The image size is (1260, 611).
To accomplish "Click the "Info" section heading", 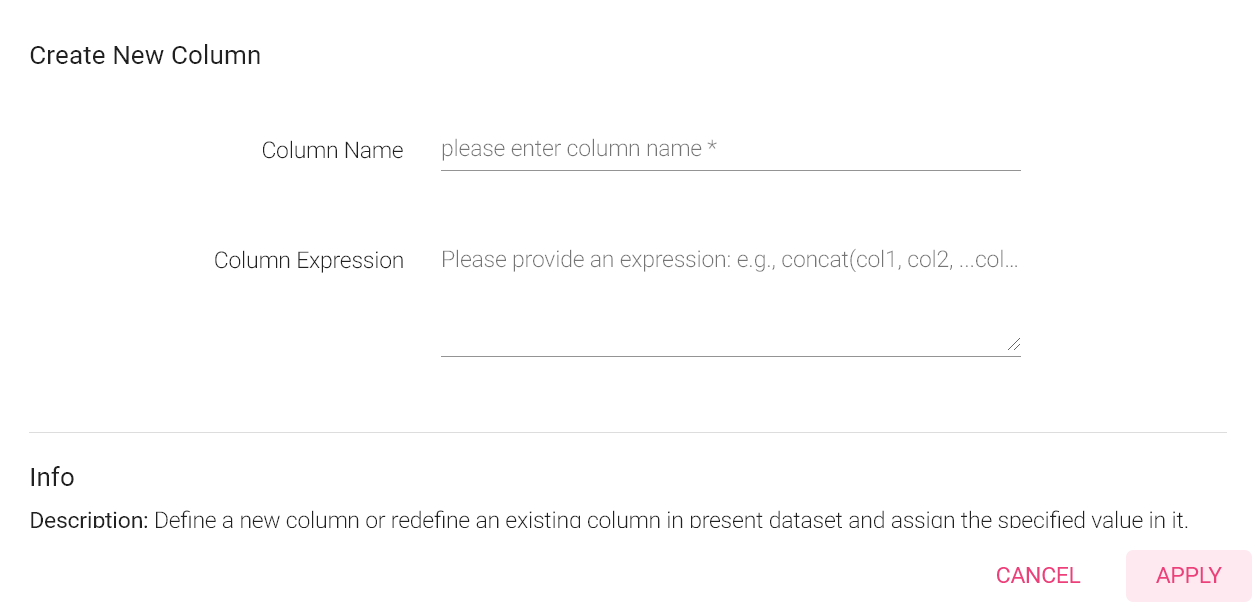I will [52, 478].
